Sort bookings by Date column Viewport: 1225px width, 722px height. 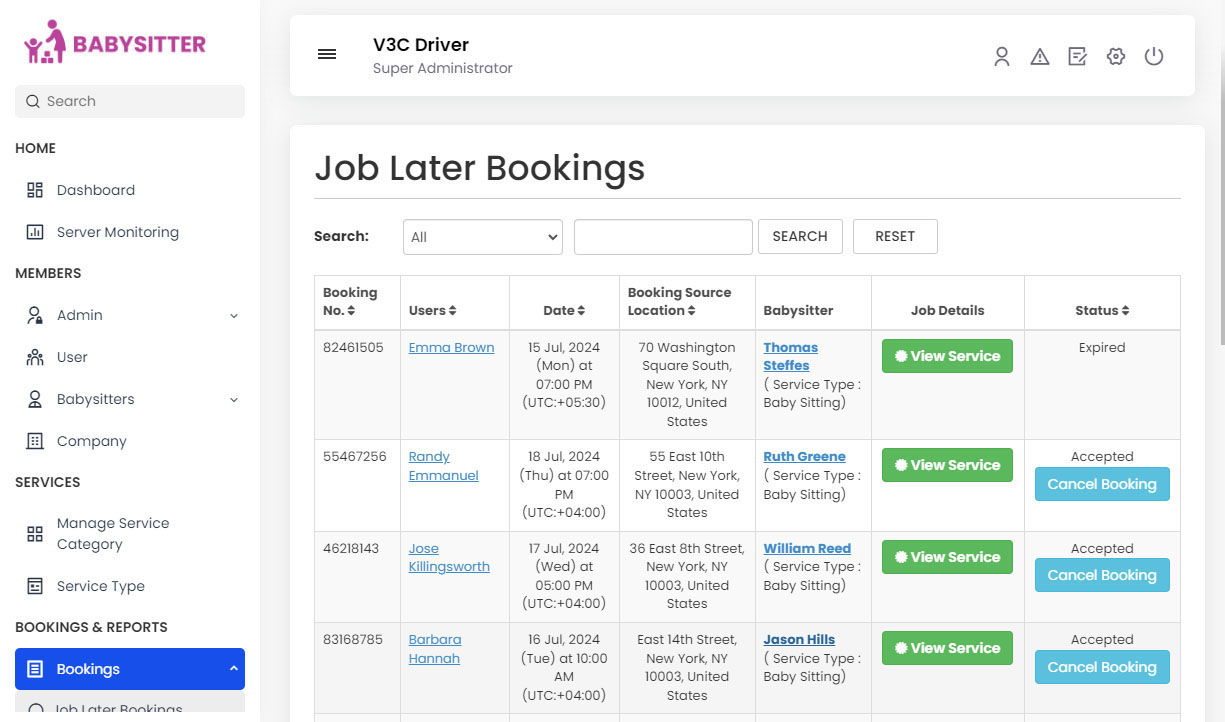pyautogui.click(x=580, y=310)
